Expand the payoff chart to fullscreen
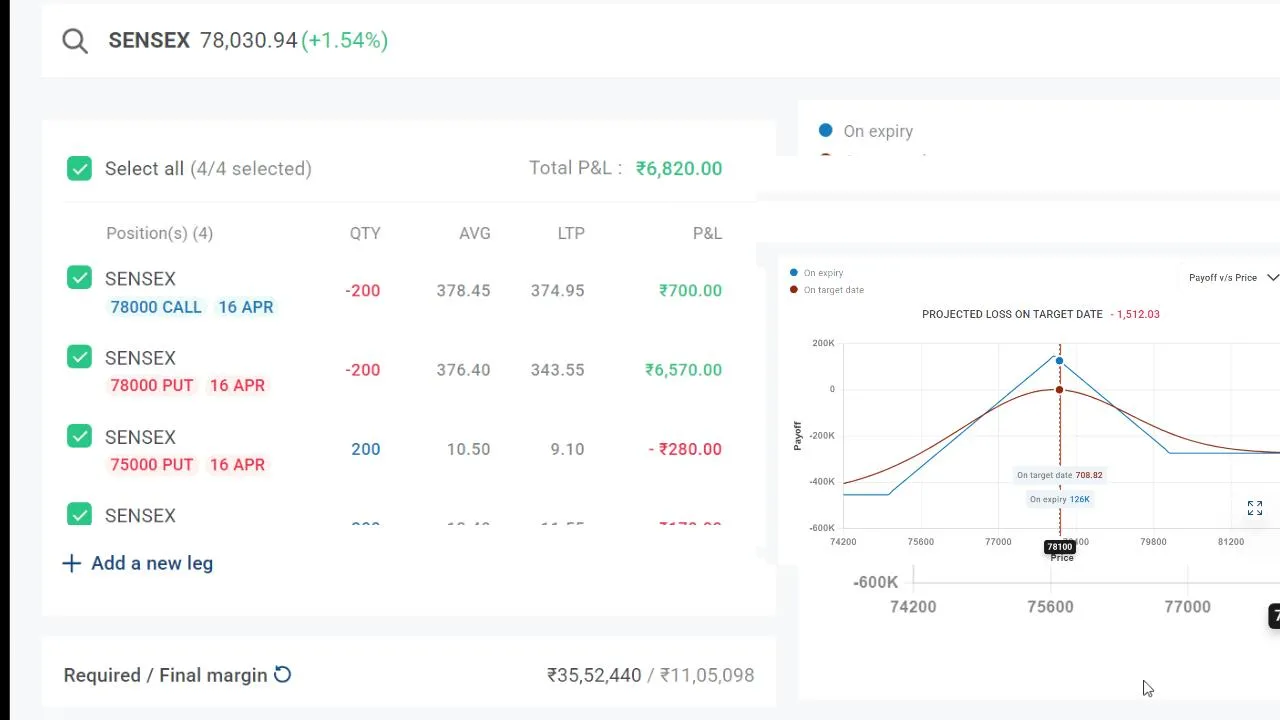1280x720 pixels. tap(1255, 509)
